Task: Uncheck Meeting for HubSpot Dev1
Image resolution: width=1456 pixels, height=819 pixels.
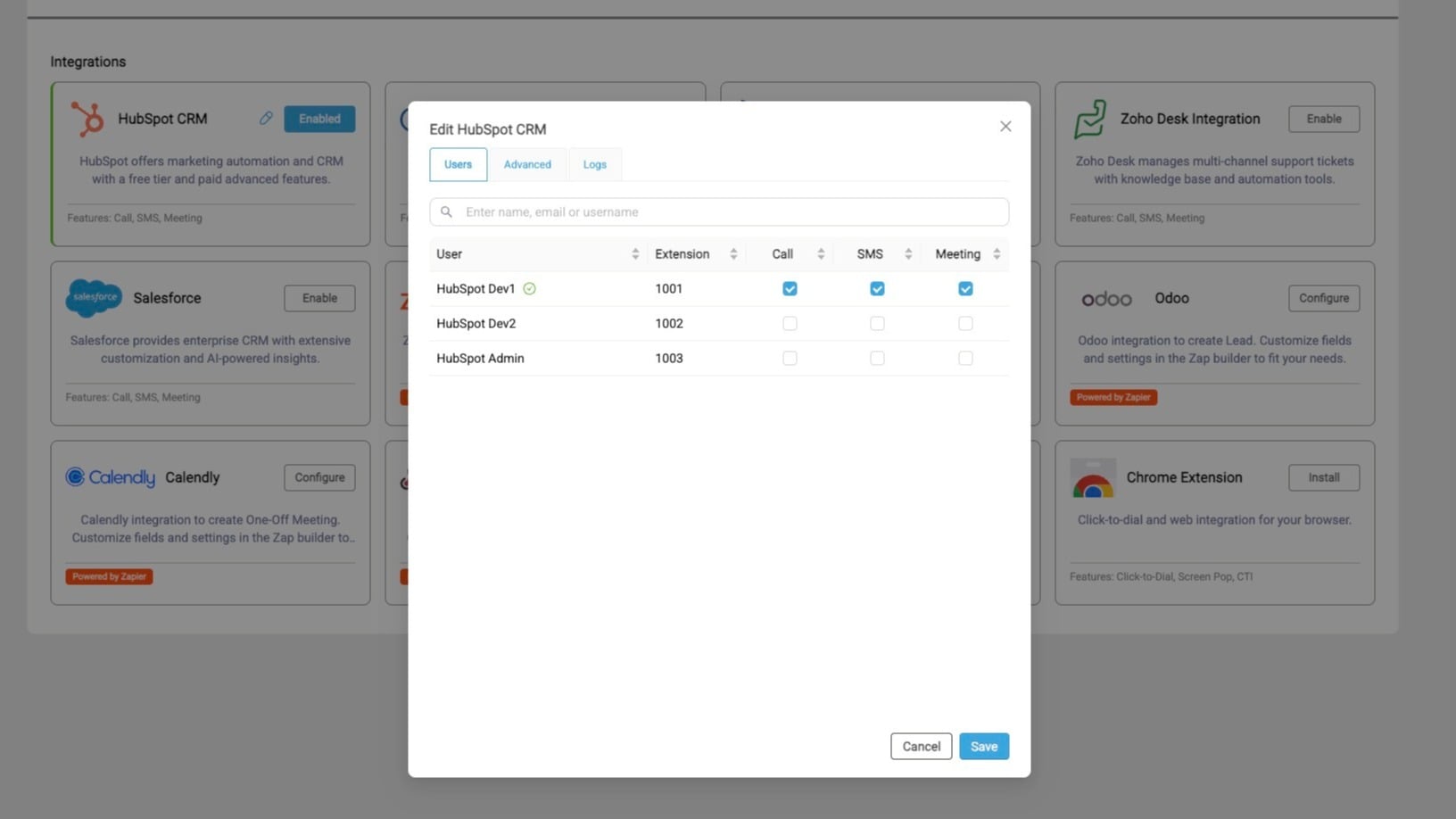Action: [965, 289]
